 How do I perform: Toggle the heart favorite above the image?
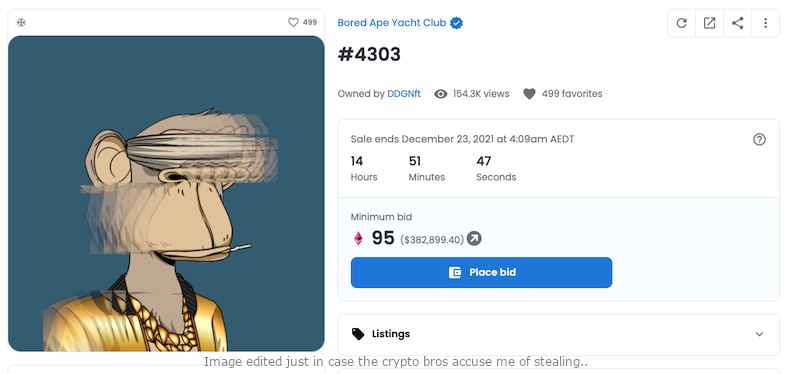[293, 22]
